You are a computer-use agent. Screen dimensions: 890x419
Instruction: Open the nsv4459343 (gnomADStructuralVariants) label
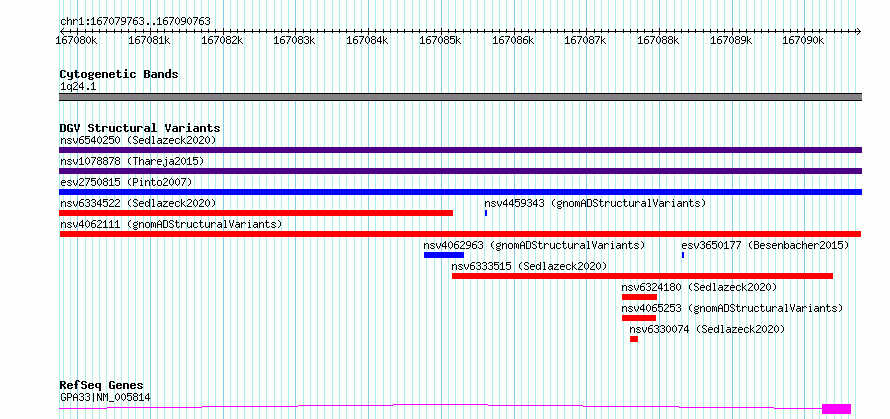595,203
